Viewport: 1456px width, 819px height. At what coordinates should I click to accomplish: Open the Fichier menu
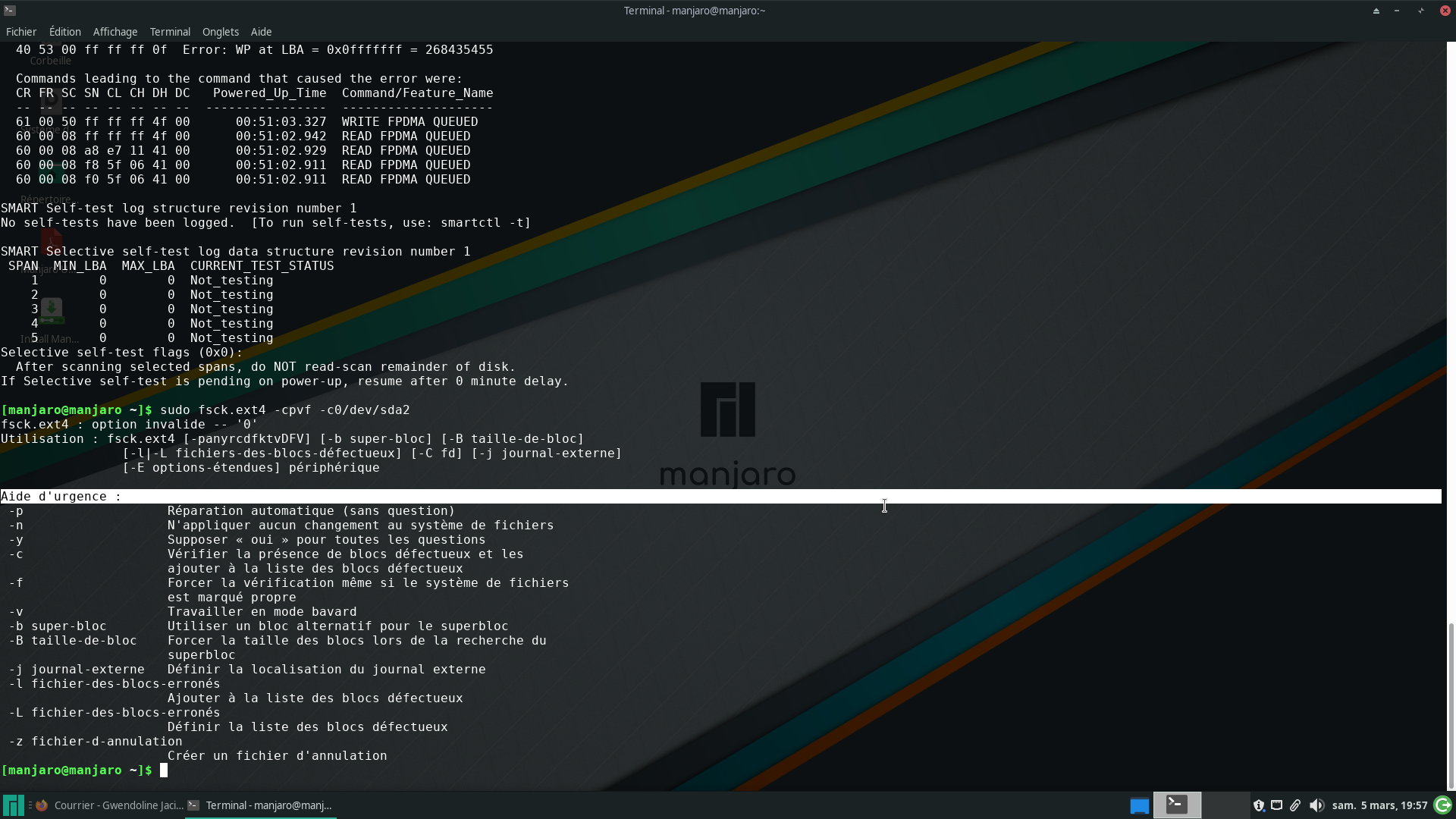[21, 32]
